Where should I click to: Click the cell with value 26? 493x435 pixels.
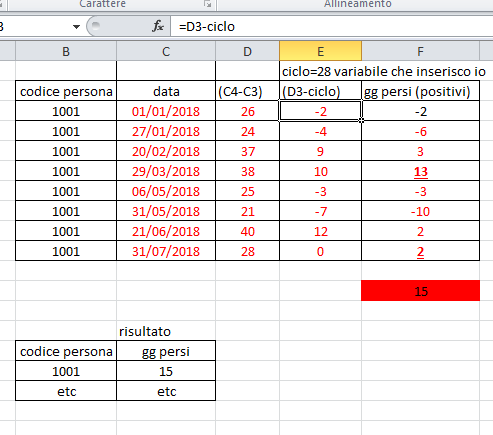tap(247, 111)
